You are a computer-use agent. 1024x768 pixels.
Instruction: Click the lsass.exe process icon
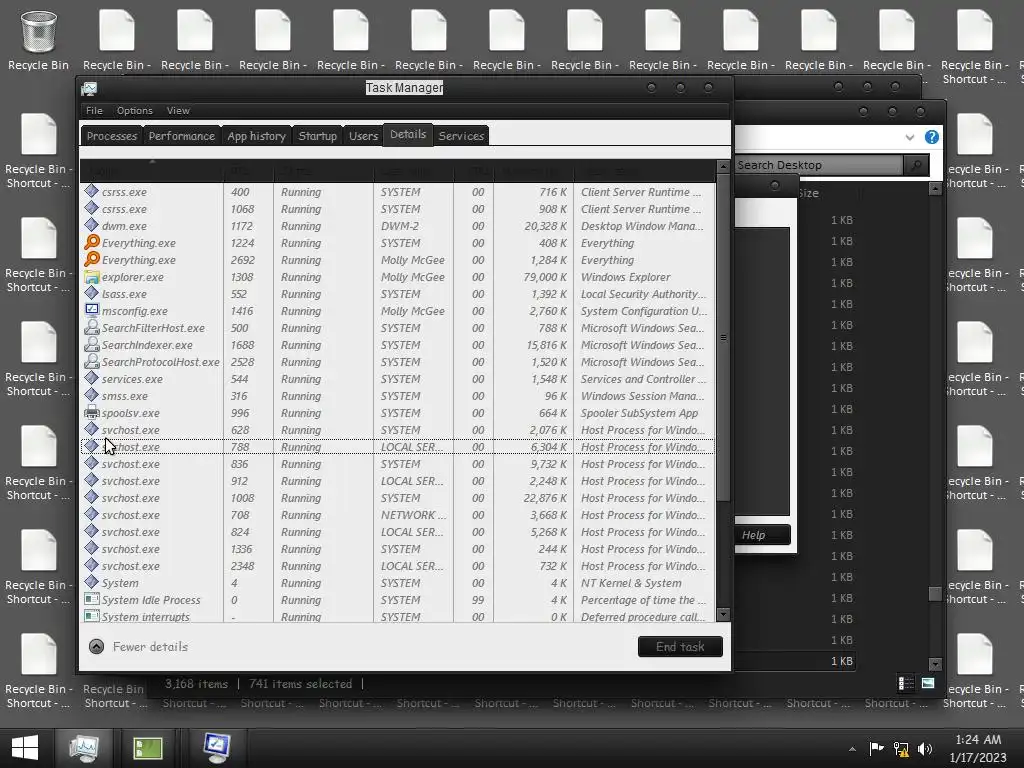(x=92, y=293)
